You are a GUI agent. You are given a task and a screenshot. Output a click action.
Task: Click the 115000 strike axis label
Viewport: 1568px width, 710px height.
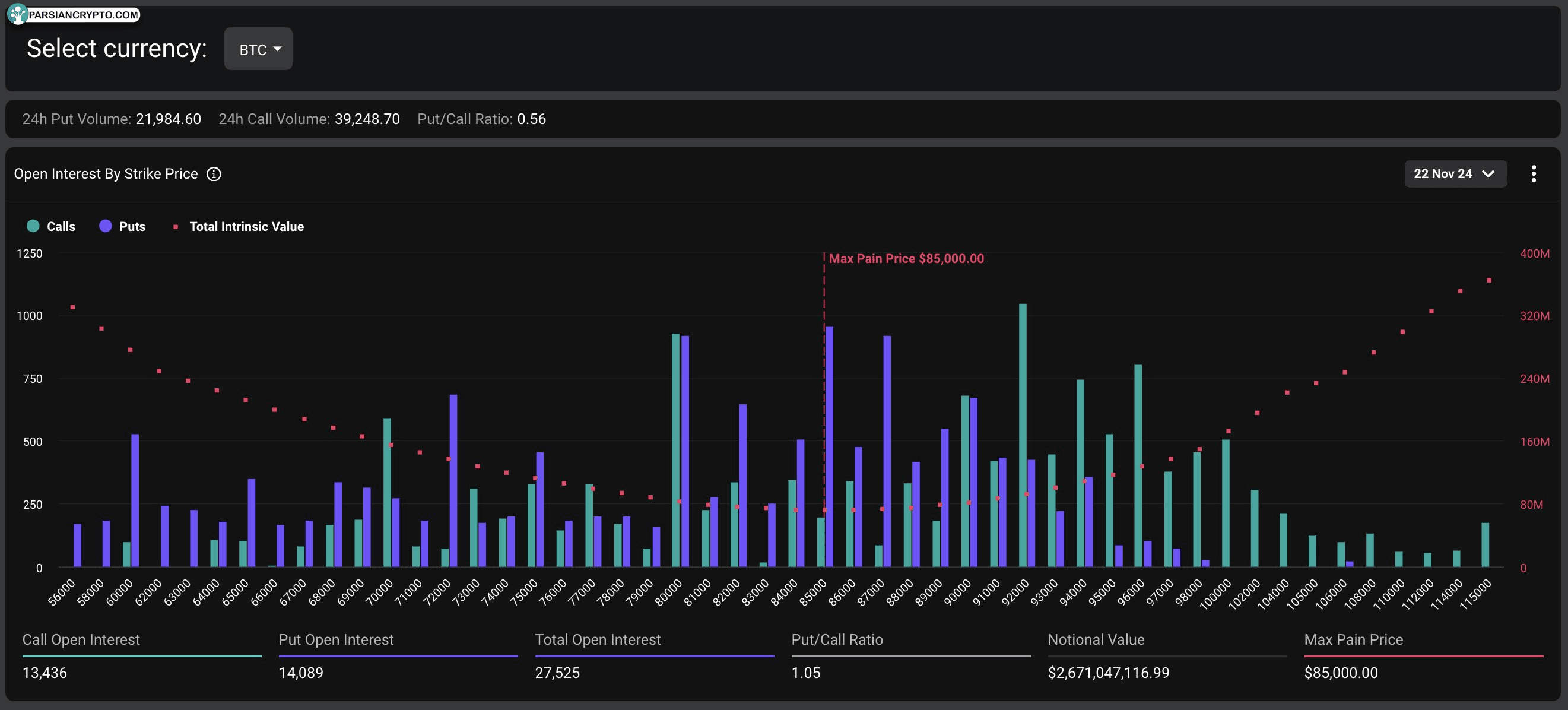tap(1475, 594)
